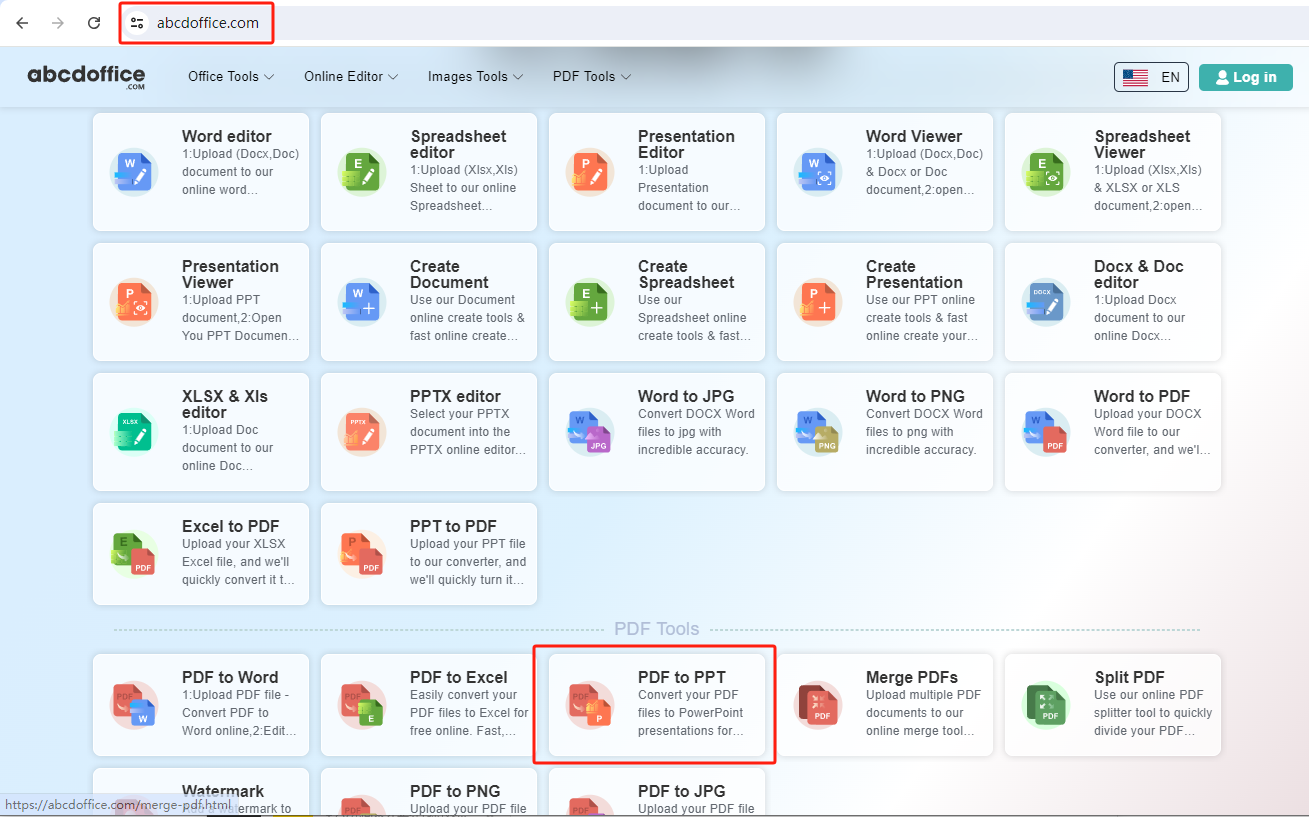Viewport: 1309px width, 817px height.
Task: Click the Create Document plus icon
Action: point(362,302)
